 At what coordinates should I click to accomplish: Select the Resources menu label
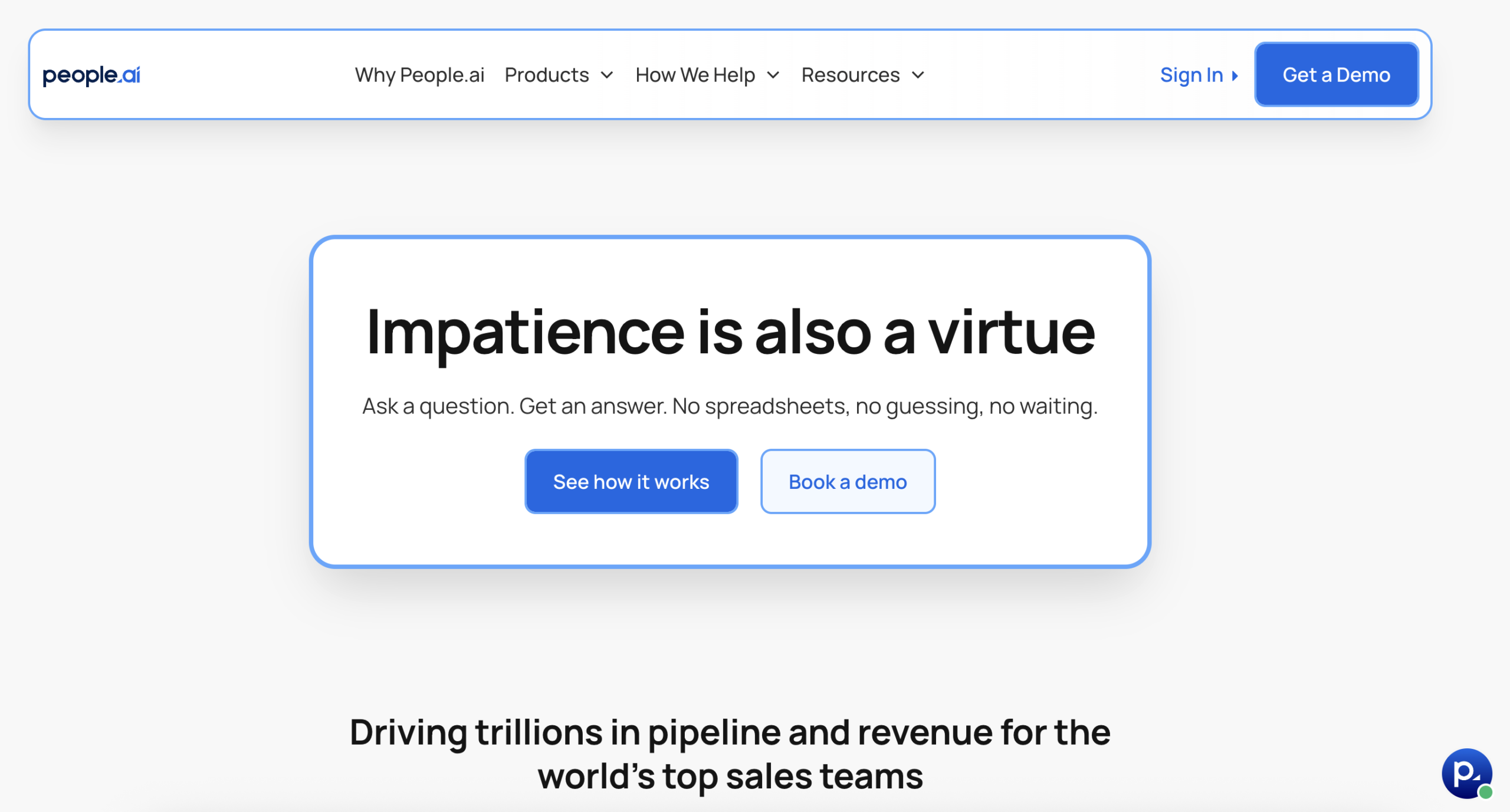pyautogui.click(x=850, y=75)
